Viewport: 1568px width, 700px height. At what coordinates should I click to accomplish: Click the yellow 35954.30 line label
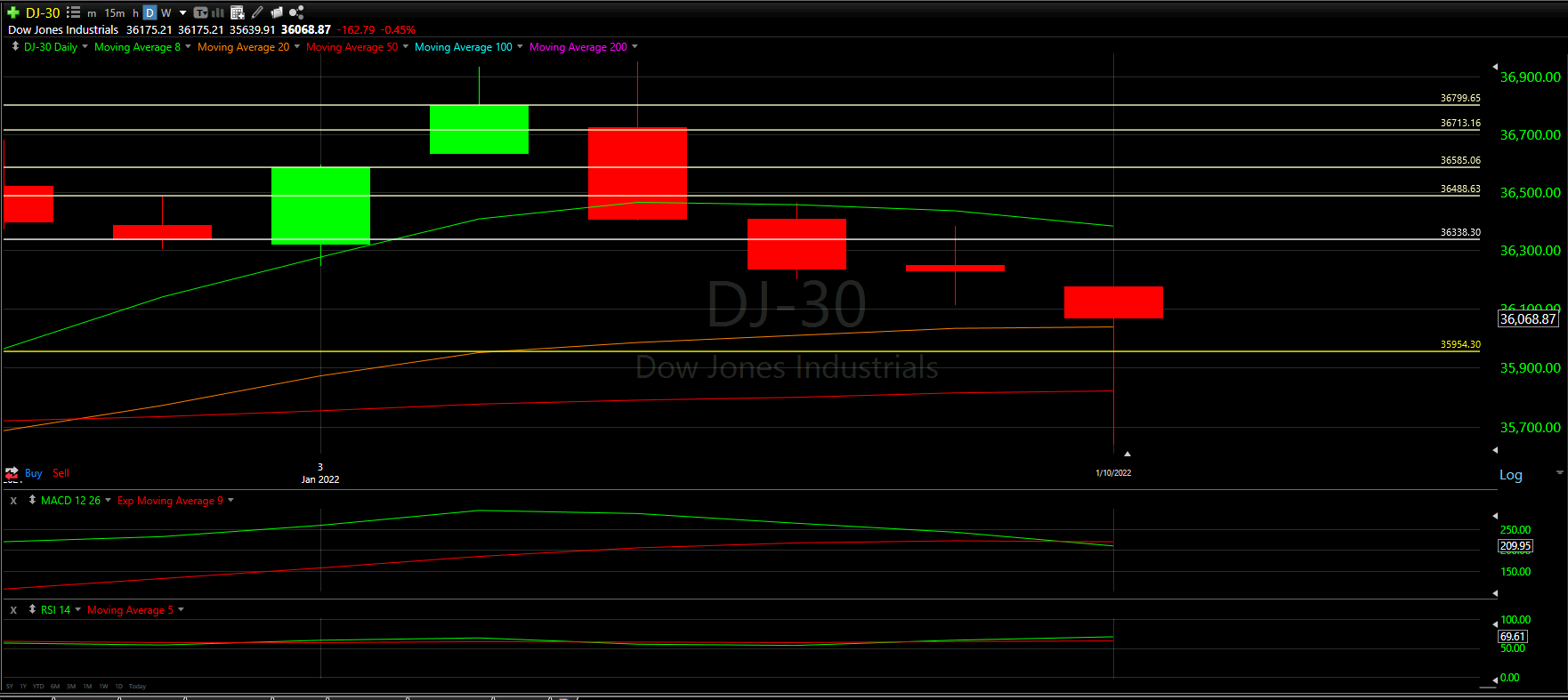(1460, 345)
